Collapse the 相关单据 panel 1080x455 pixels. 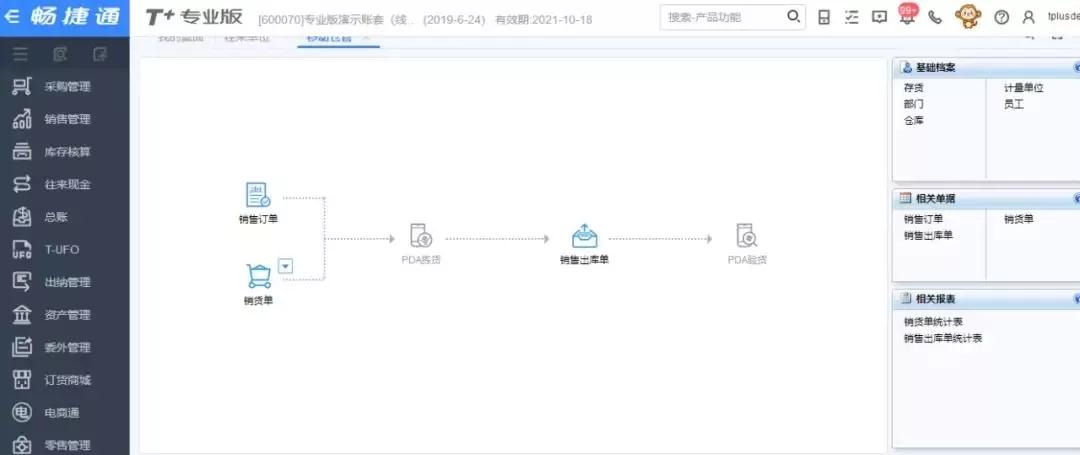[1076, 198]
